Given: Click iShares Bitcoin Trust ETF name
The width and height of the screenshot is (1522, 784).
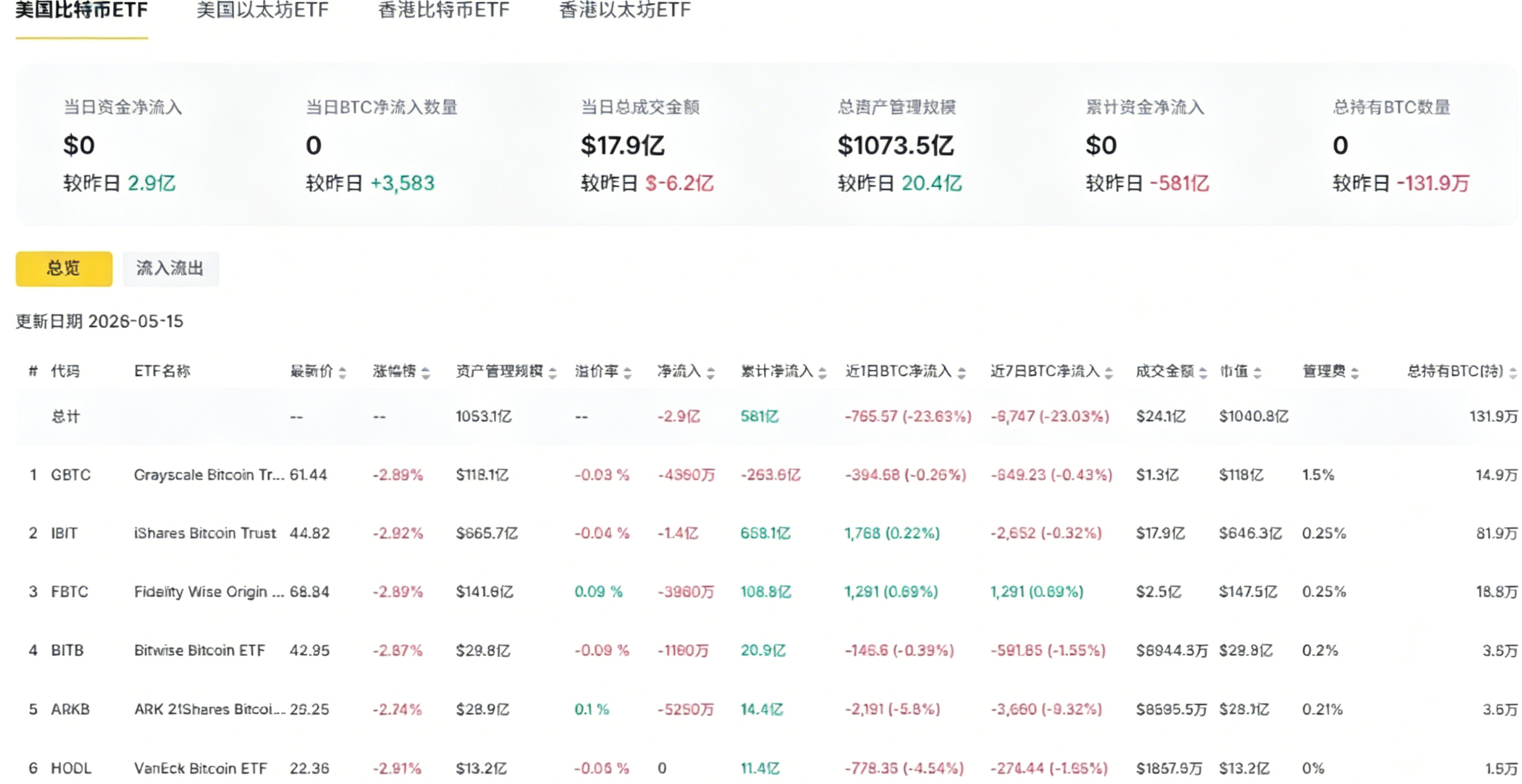Looking at the screenshot, I should point(205,533).
